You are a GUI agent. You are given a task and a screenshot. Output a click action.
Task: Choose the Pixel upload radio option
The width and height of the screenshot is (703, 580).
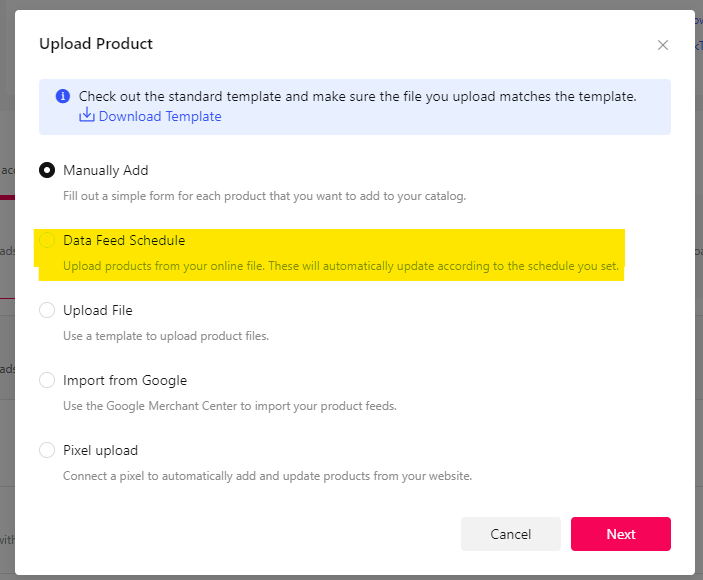coord(47,450)
